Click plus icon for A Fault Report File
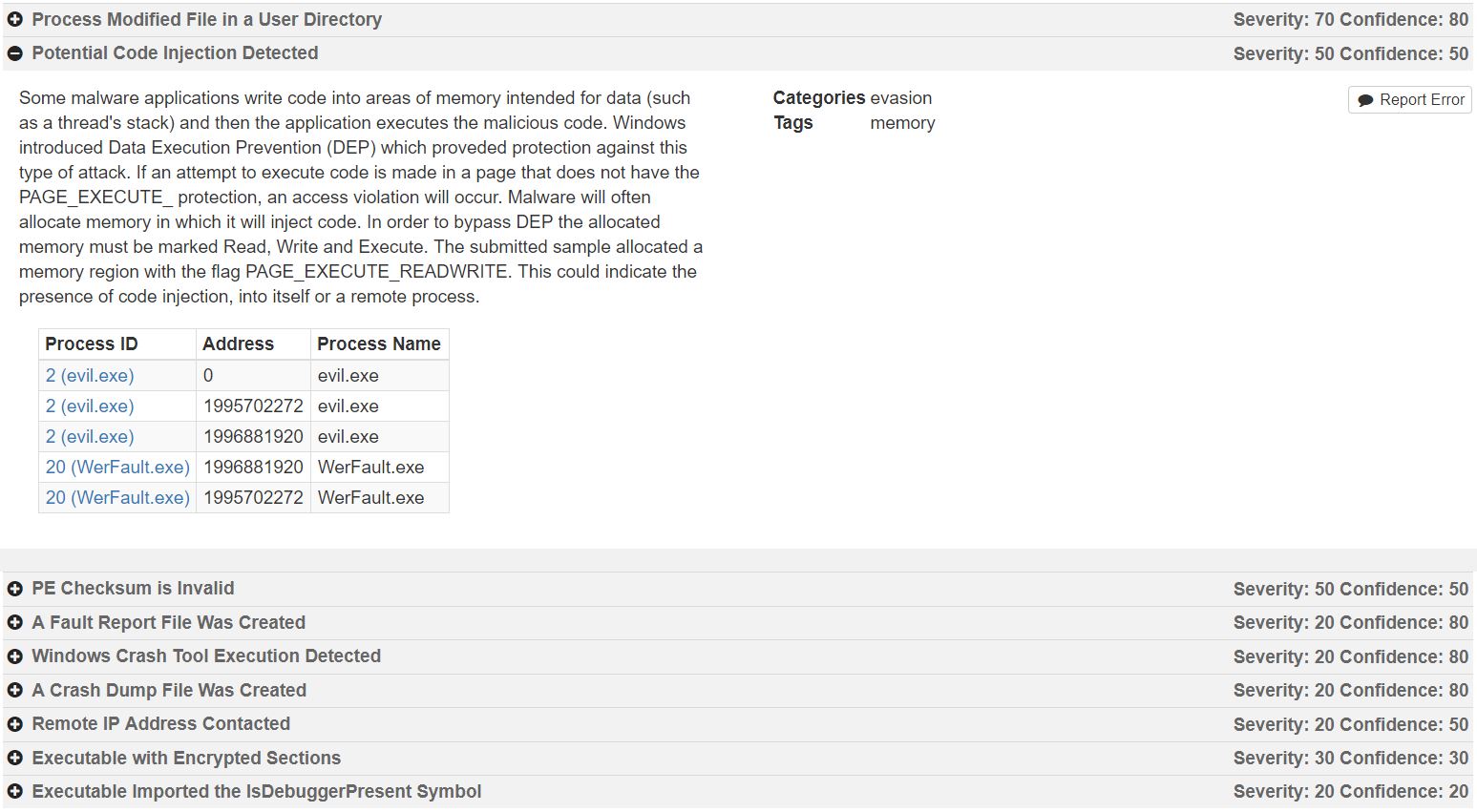Screen dimensions: 1477x812 pyautogui.click(x=15, y=623)
